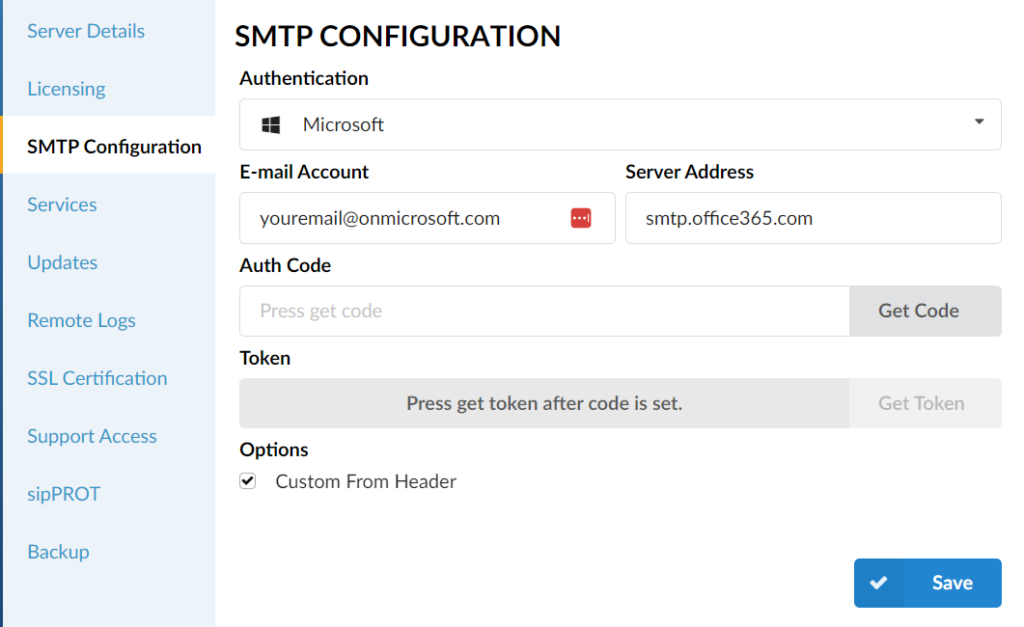Image resolution: width=1024 pixels, height=627 pixels.
Task: Click the Microsoft Windows logo icon
Action: (271, 125)
